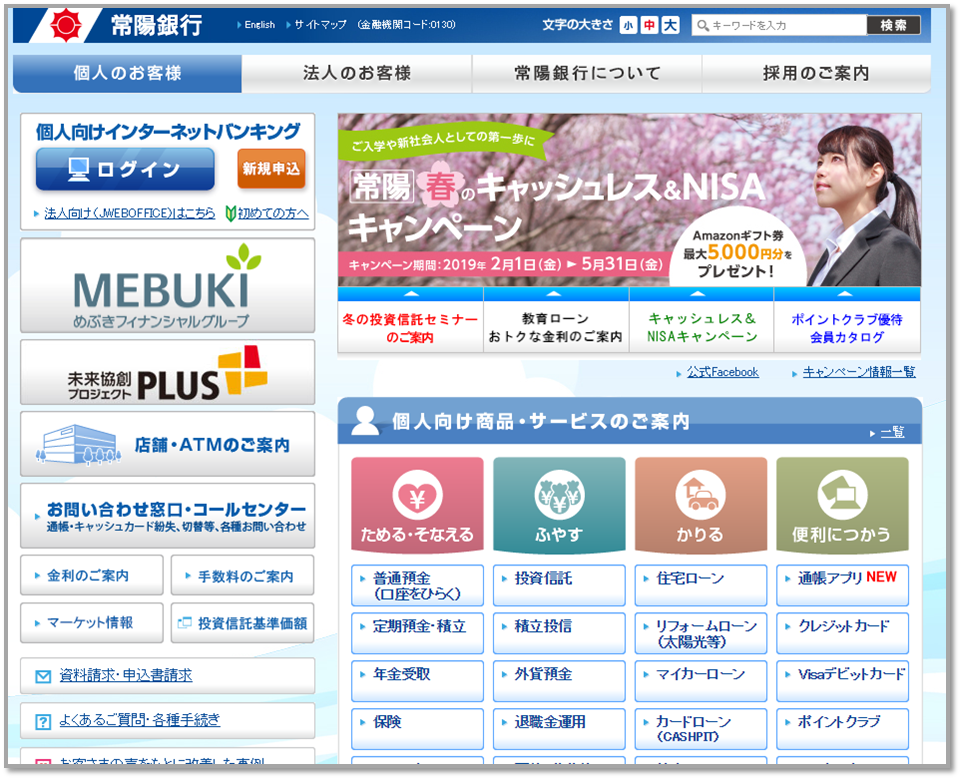Open the 未来協創プロジェクト PLUS banner

click(x=167, y=373)
